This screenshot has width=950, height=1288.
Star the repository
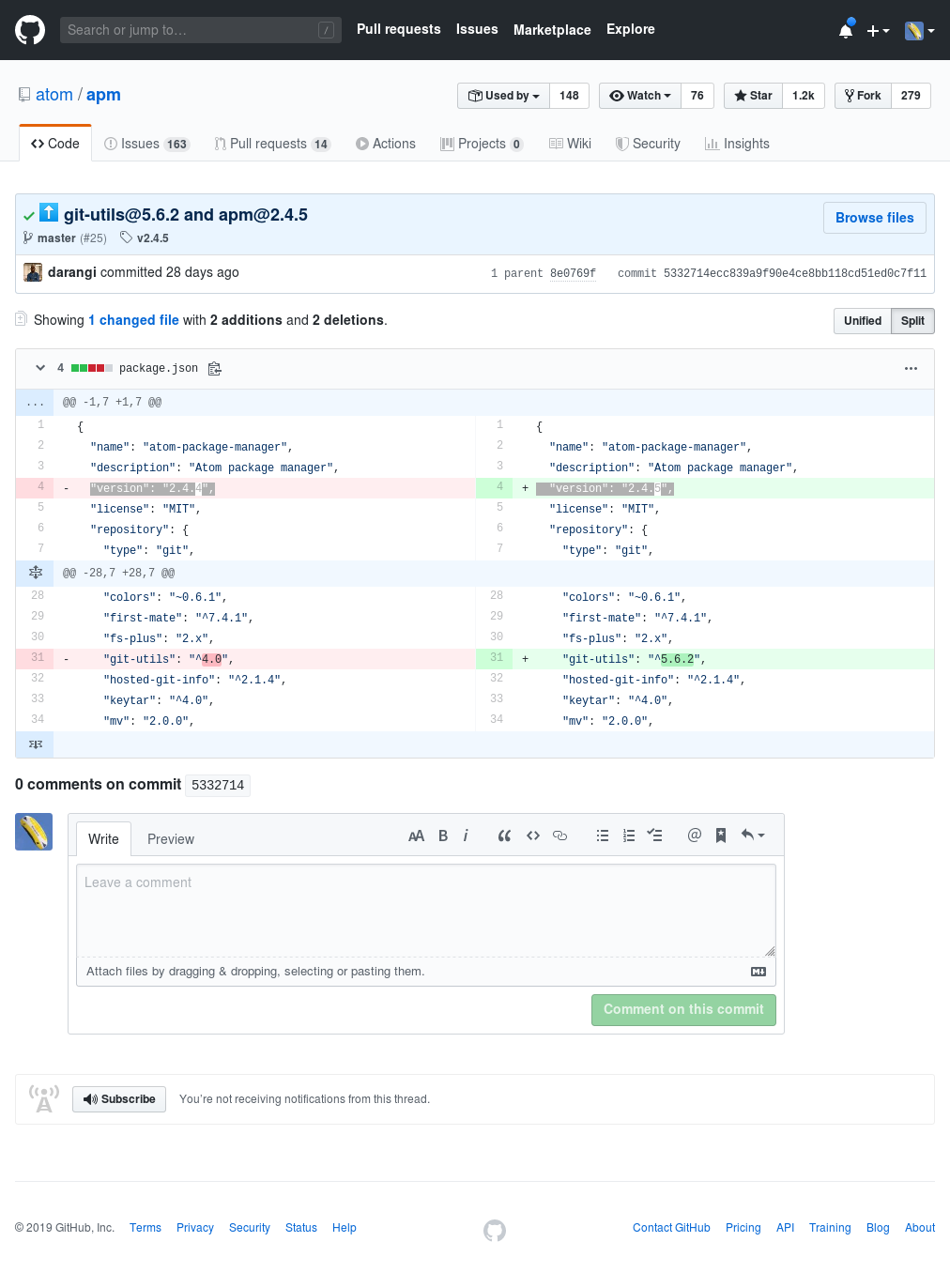click(x=753, y=96)
